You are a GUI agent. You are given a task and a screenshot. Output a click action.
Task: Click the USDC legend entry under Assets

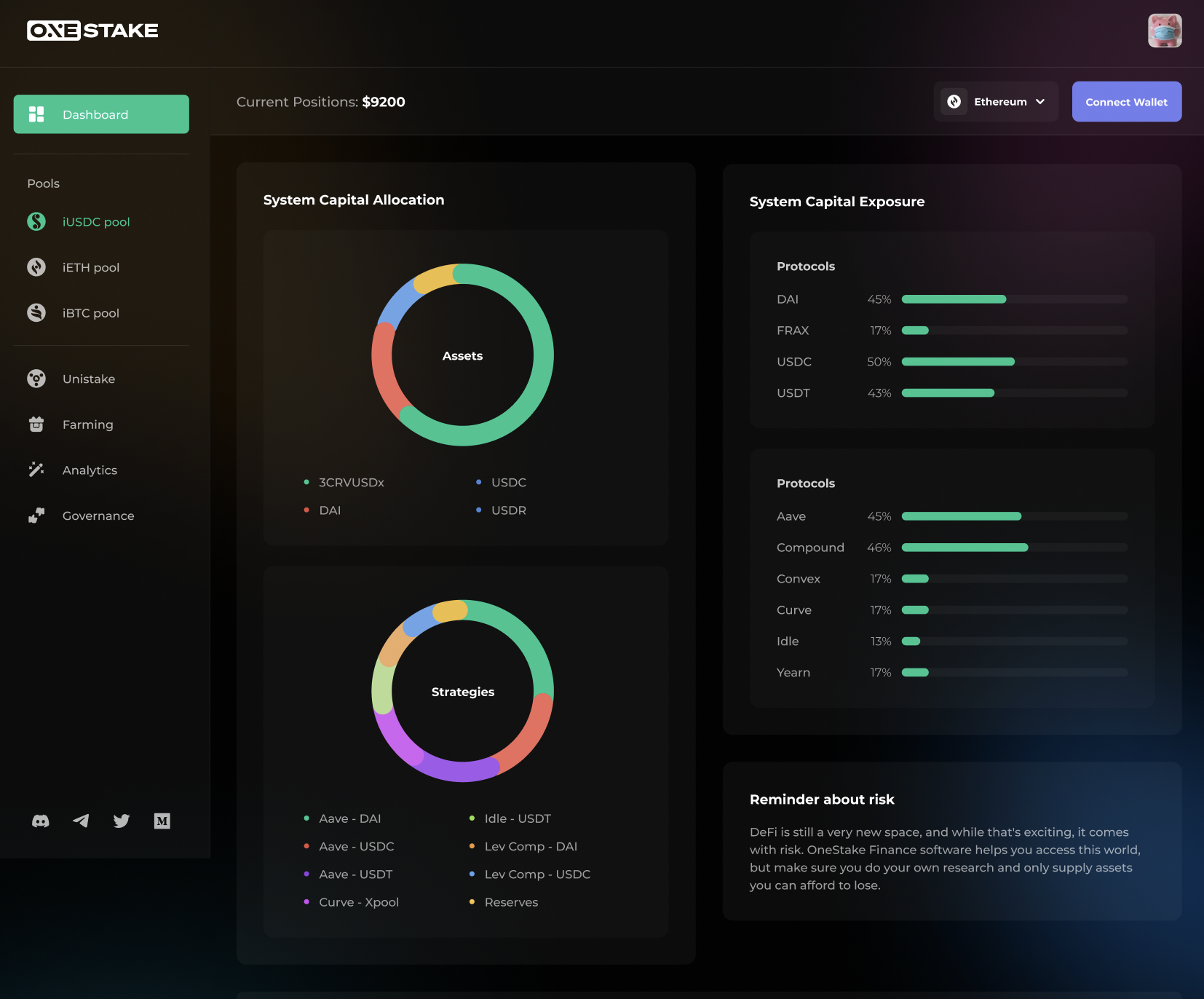click(501, 483)
